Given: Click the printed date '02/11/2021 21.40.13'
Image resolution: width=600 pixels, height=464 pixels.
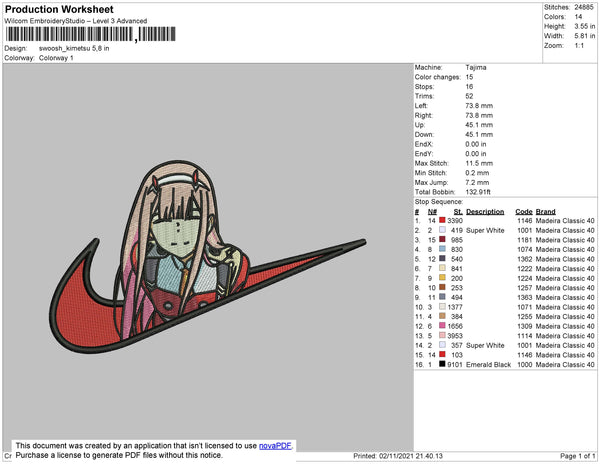Looking at the screenshot, I should [411, 456].
